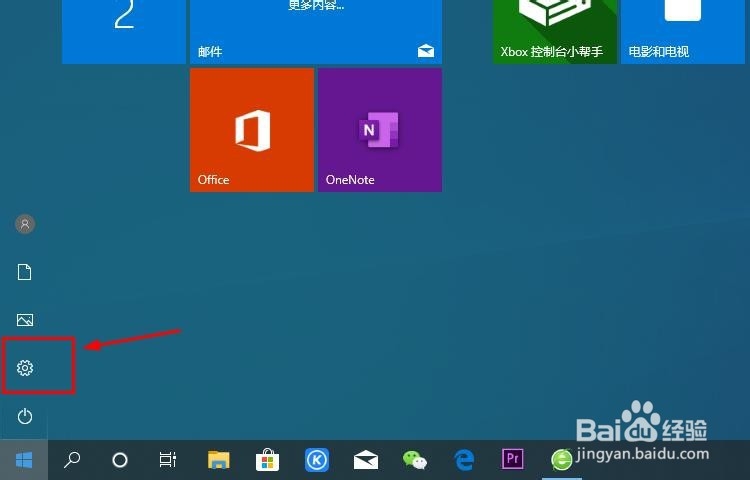Open Task View on taskbar
Image resolution: width=750 pixels, height=480 pixels.
[168, 460]
